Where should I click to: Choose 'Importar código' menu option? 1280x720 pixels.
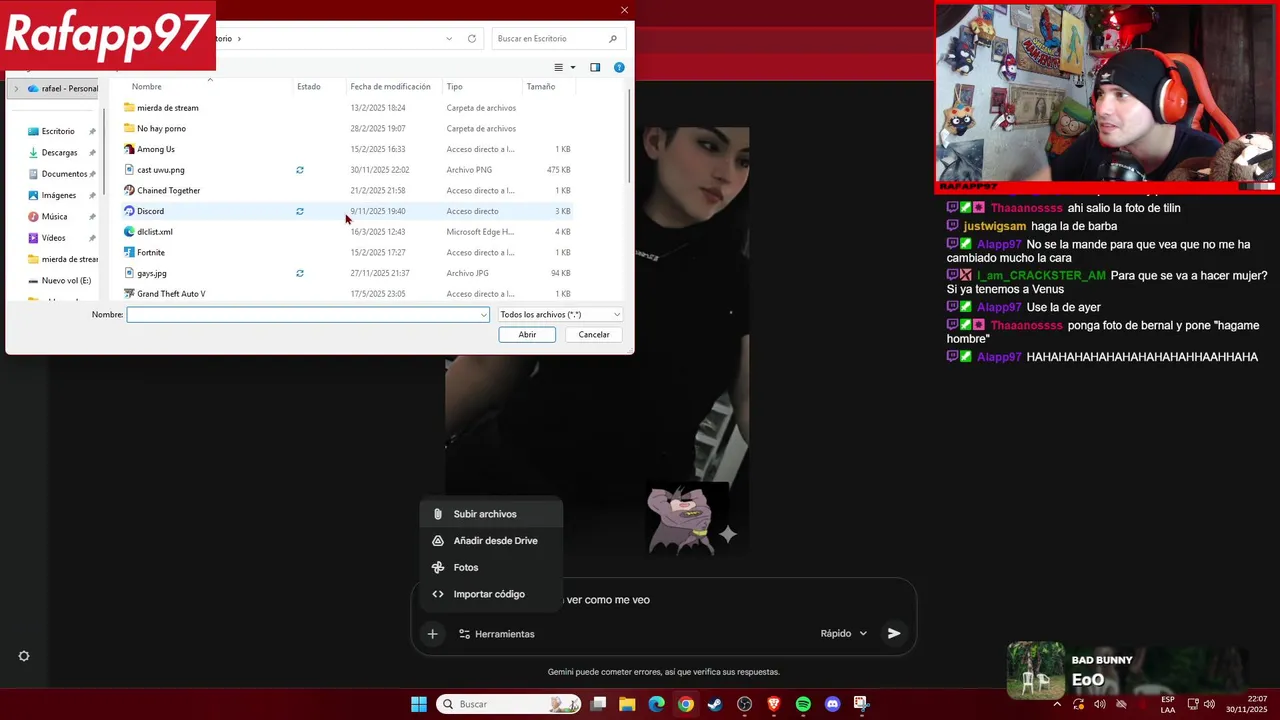click(491, 594)
